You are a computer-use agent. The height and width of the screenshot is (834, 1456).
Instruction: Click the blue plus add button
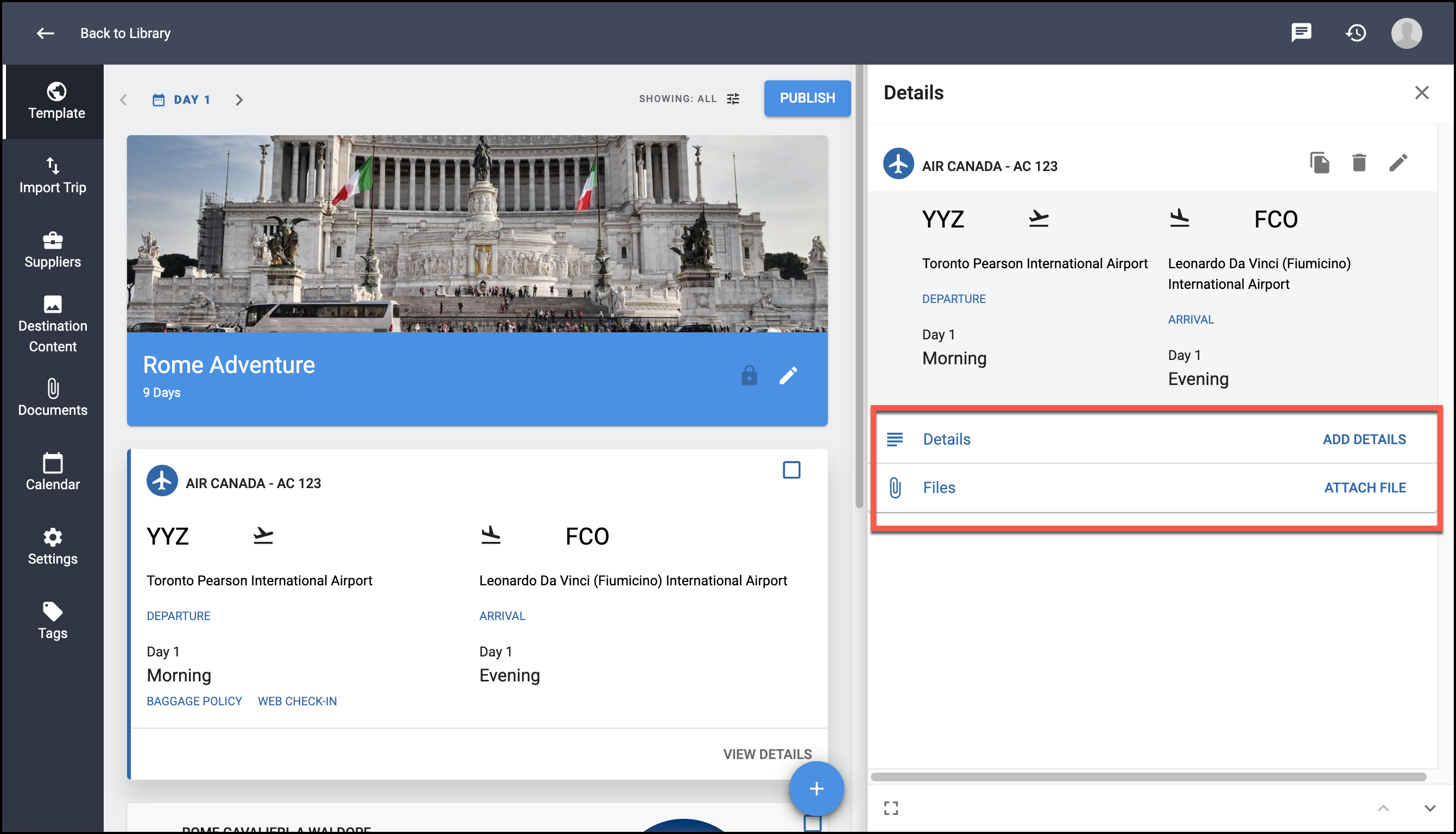(x=816, y=789)
